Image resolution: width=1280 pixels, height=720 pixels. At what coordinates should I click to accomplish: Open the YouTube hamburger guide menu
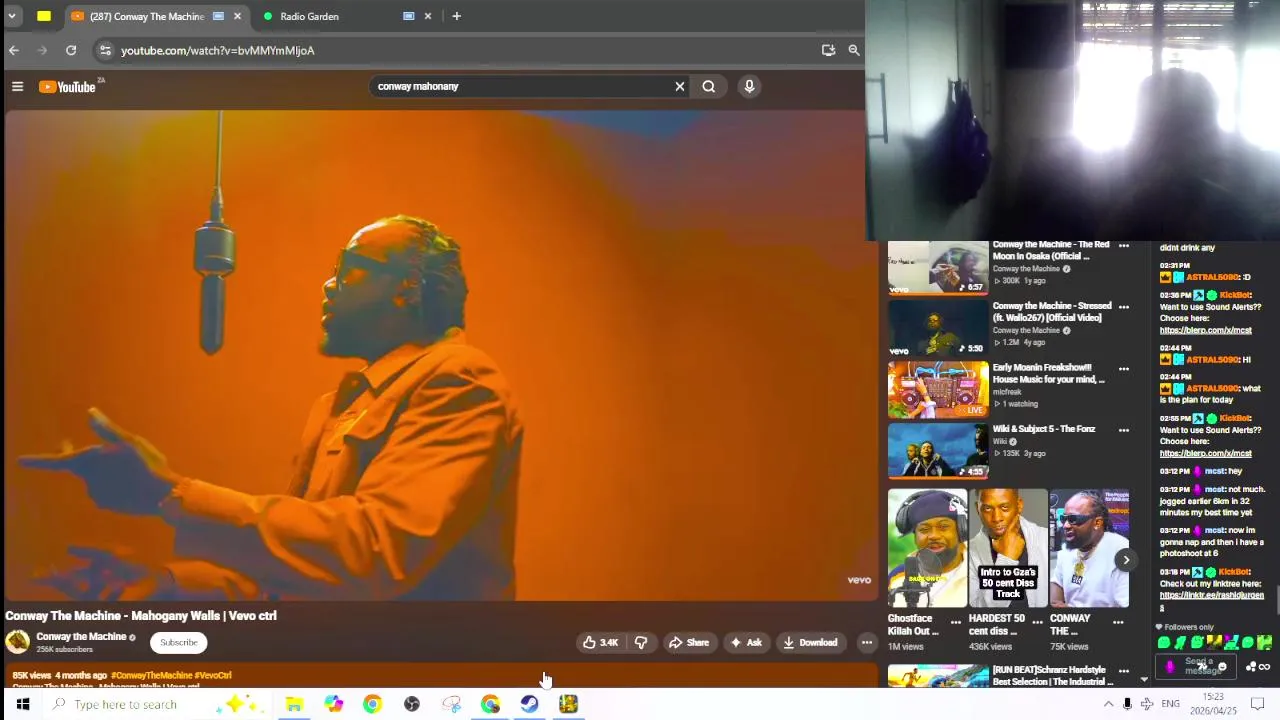[17, 87]
